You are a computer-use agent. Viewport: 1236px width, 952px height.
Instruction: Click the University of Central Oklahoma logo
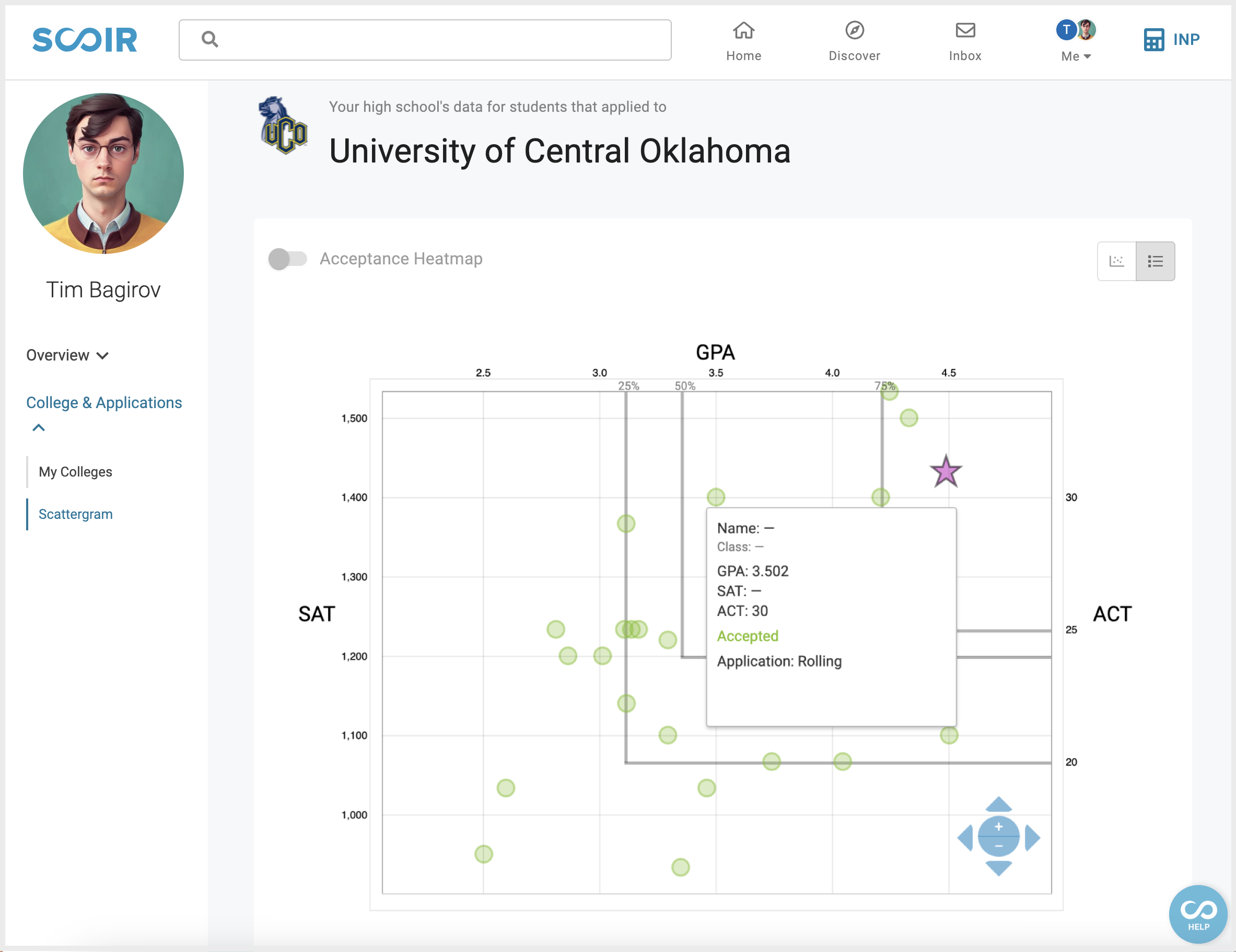(x=283, y=125)
